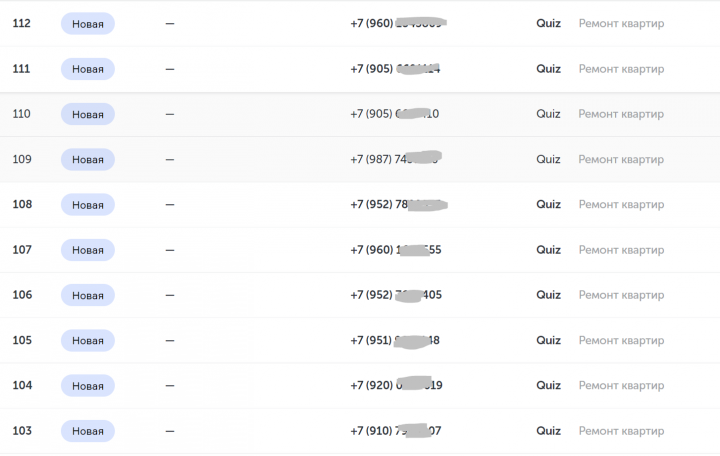Click the Quiz source in row 108

548,204
